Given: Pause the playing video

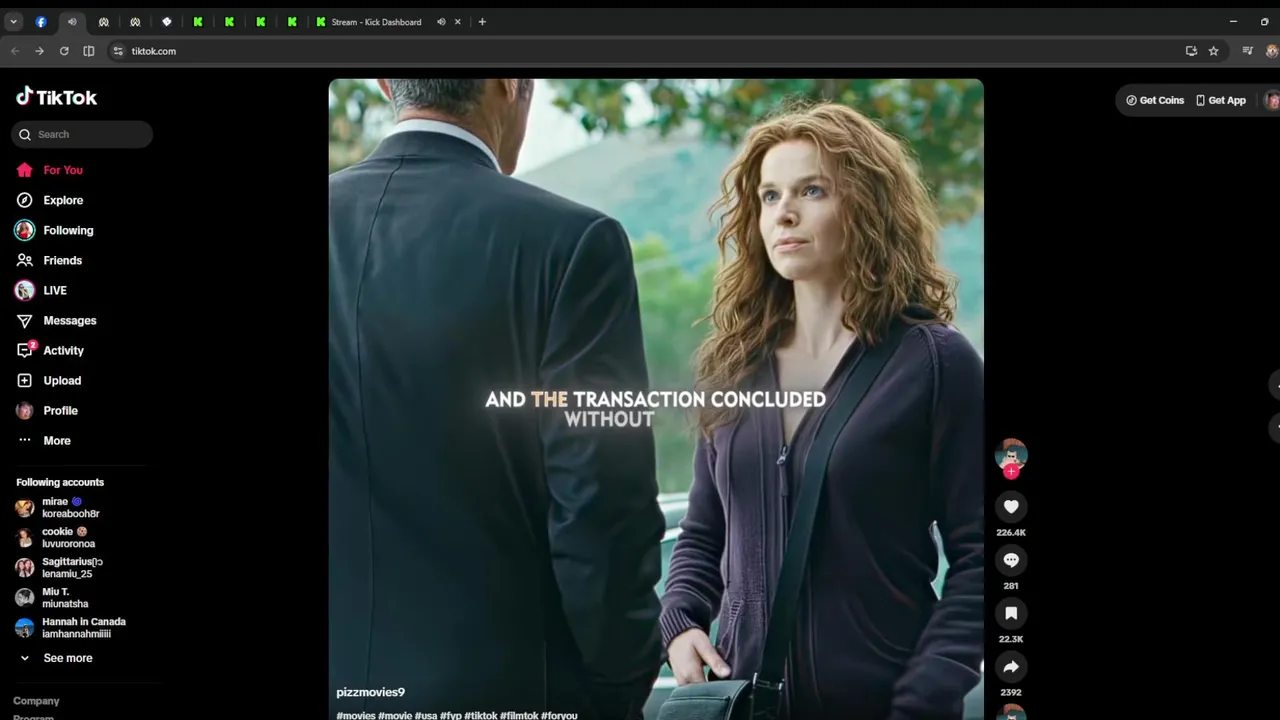Looking at the screenshot, I should (656, 399).
